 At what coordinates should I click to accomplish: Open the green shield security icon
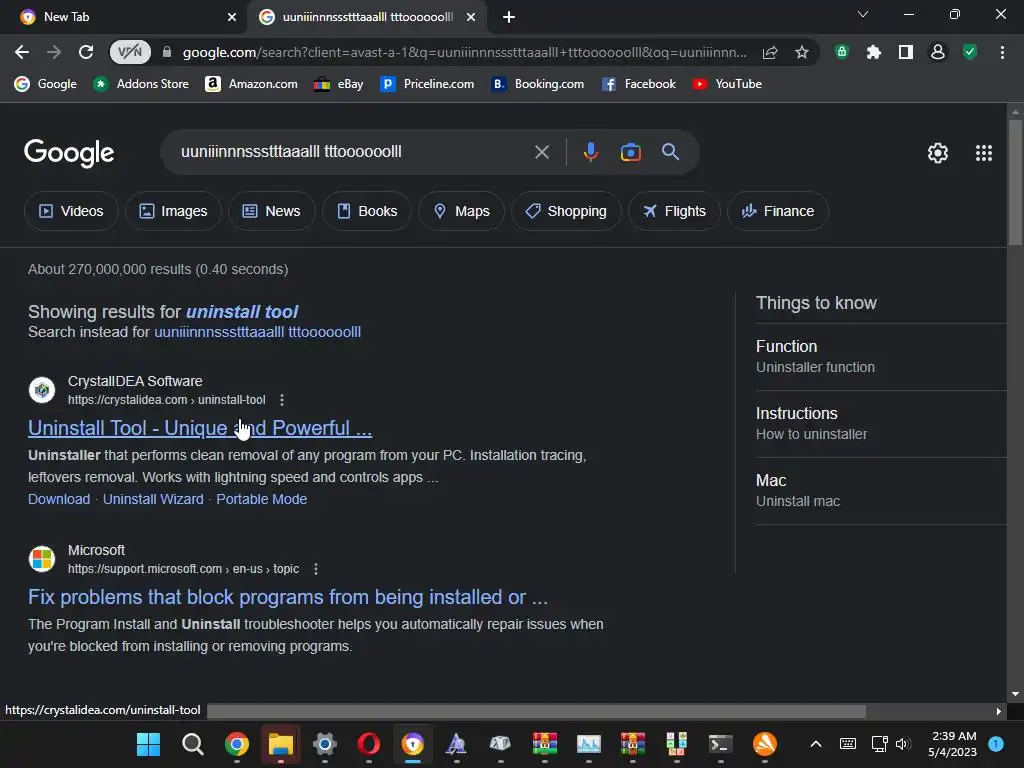point(970,52)
